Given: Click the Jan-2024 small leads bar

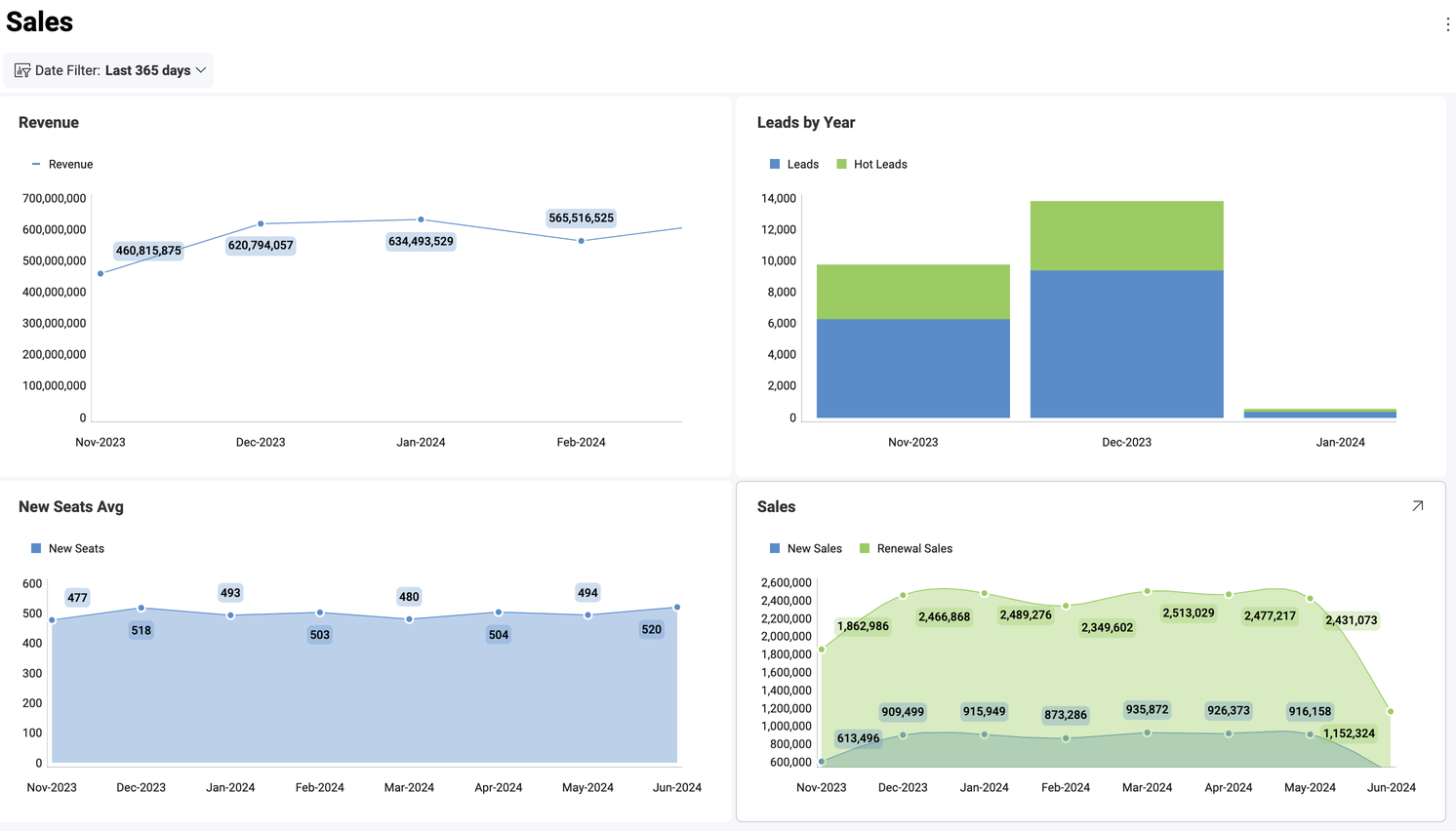Looking at the screenshot, I should coord(1320,415).
